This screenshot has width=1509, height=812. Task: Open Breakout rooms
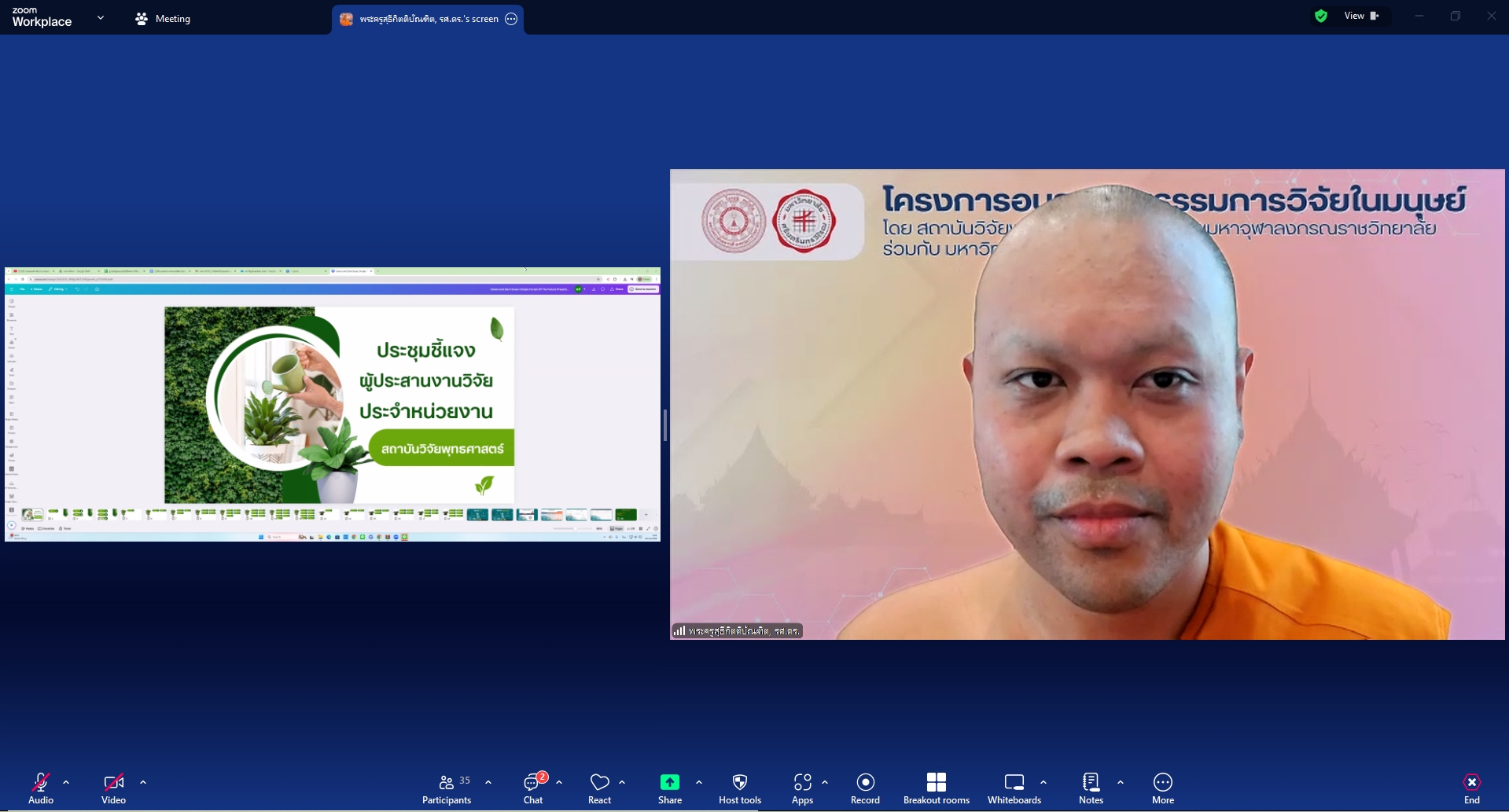936,788
